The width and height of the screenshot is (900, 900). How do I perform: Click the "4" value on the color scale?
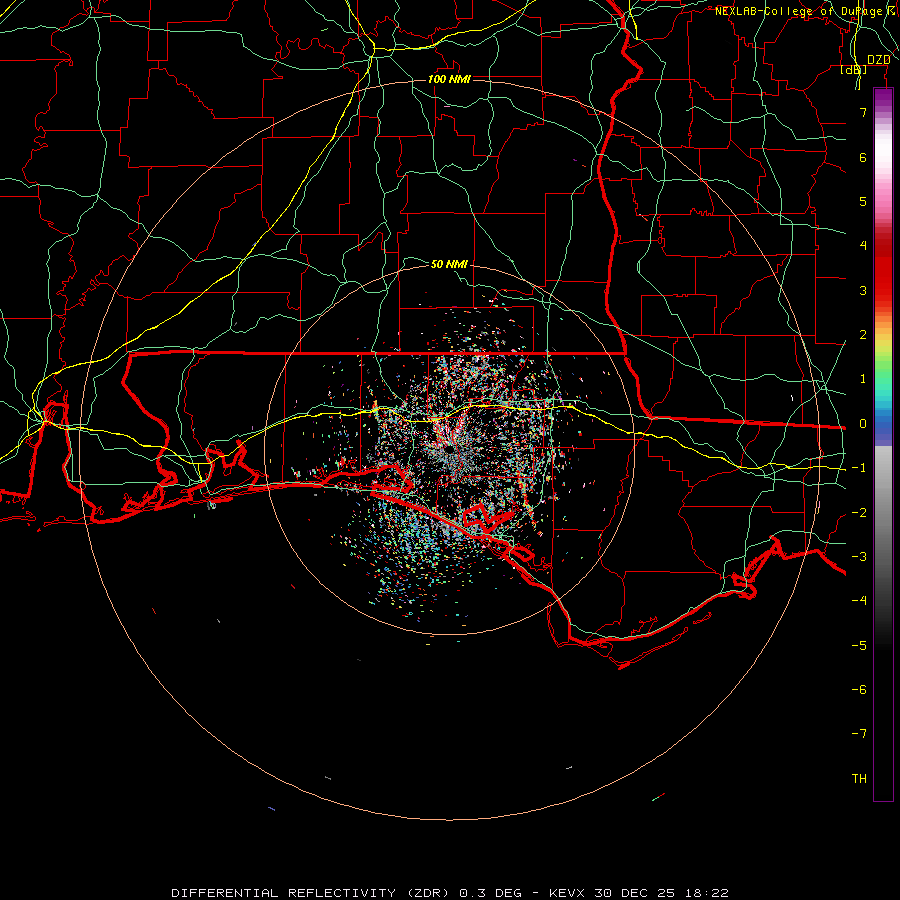(x=863, y=246)
